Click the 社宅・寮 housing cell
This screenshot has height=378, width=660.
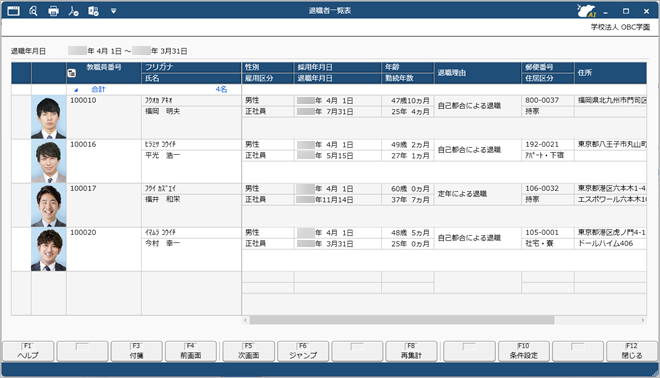548,243
